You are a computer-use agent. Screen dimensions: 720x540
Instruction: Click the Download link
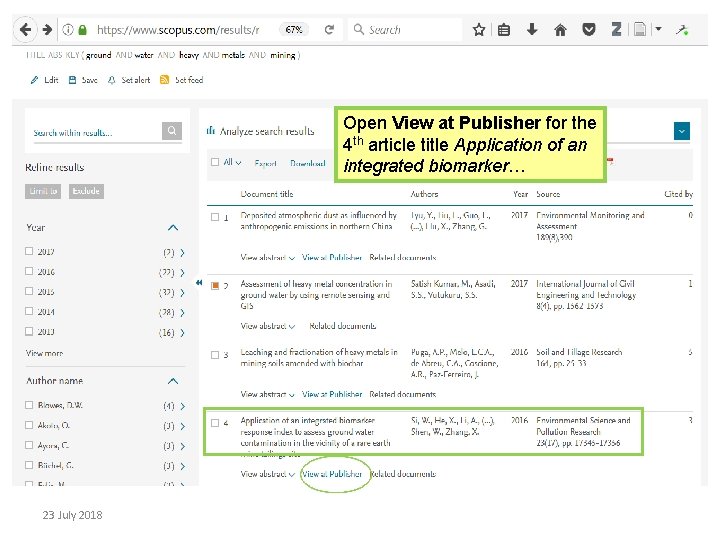308,163
